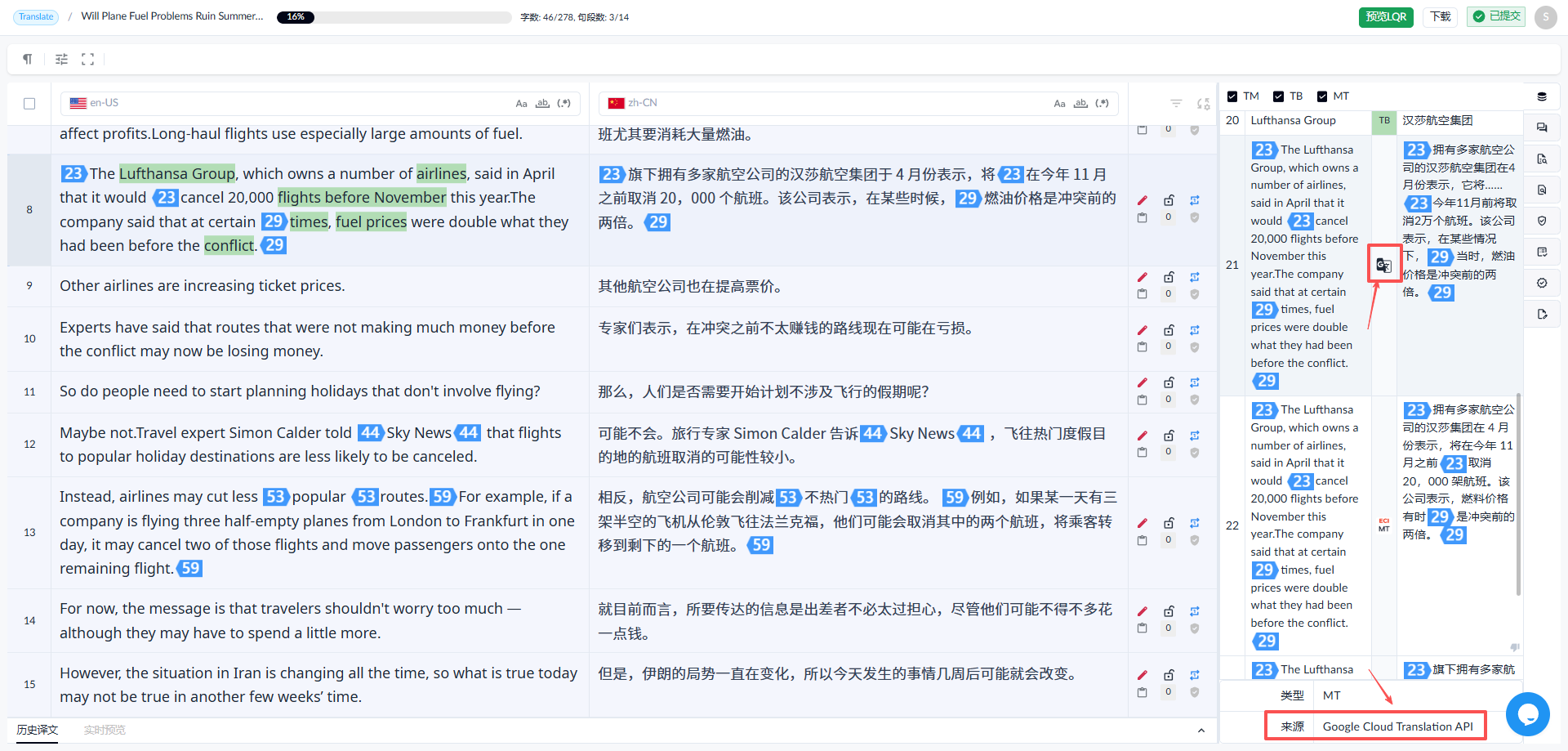Image resolution: width=1568 pixels, height=751 pixels.
Task: Click the Google Translate MT icon for result 21
Action: [1383, 265]
